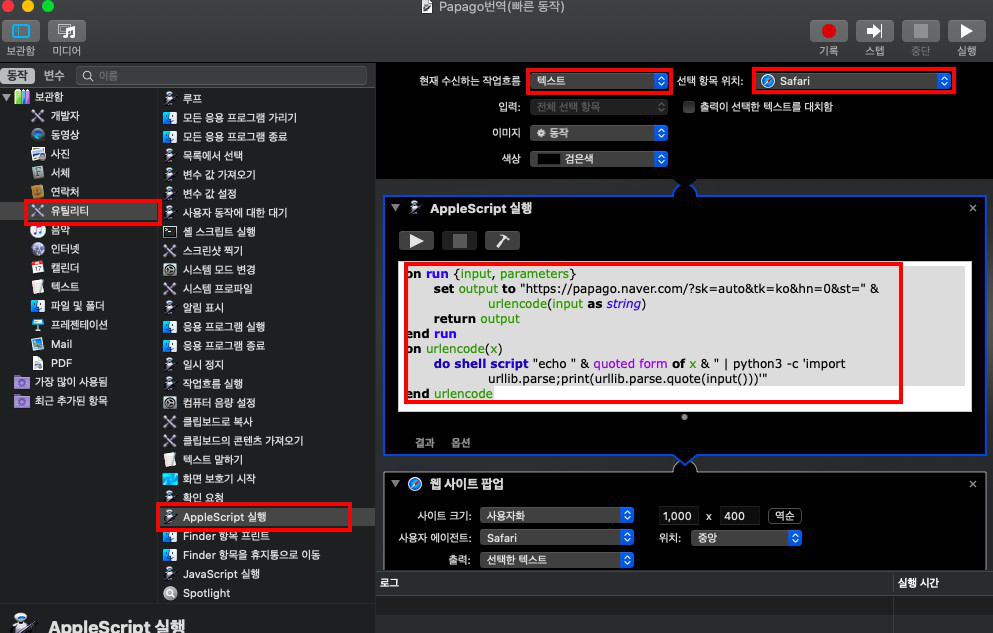
Task: Select 동영상 category in library
Action: point(65,135)
